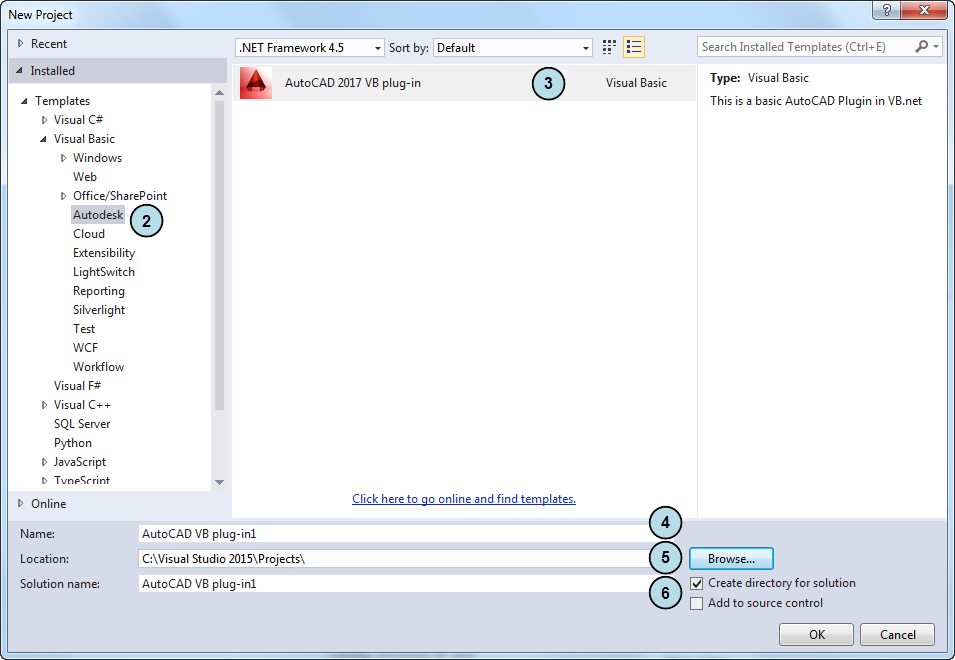The height and width of the screenshot is (660, 955).
Task: Expand the Online section
Action: (x=21, y=504)
